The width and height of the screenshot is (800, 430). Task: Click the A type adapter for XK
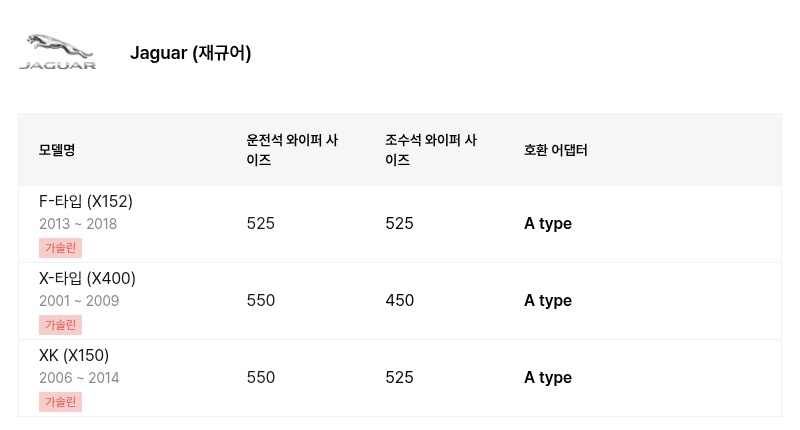click(x=548, y=378)
